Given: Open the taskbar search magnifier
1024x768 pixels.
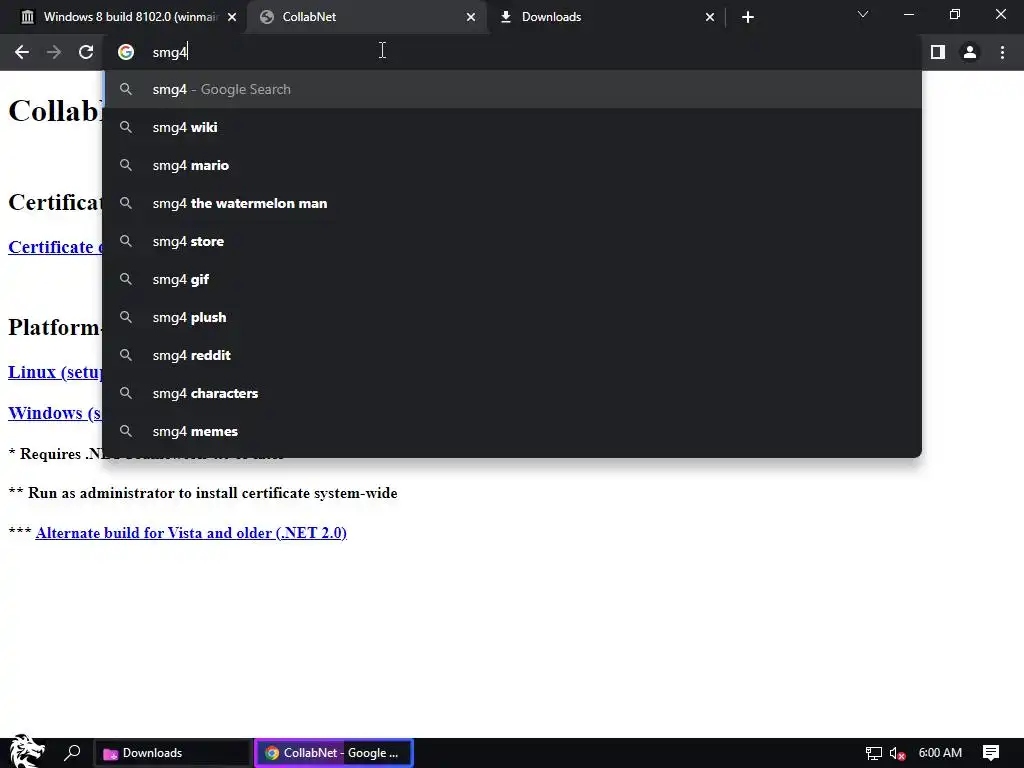Looking at the screenshot, I should [x=72, y=753].
